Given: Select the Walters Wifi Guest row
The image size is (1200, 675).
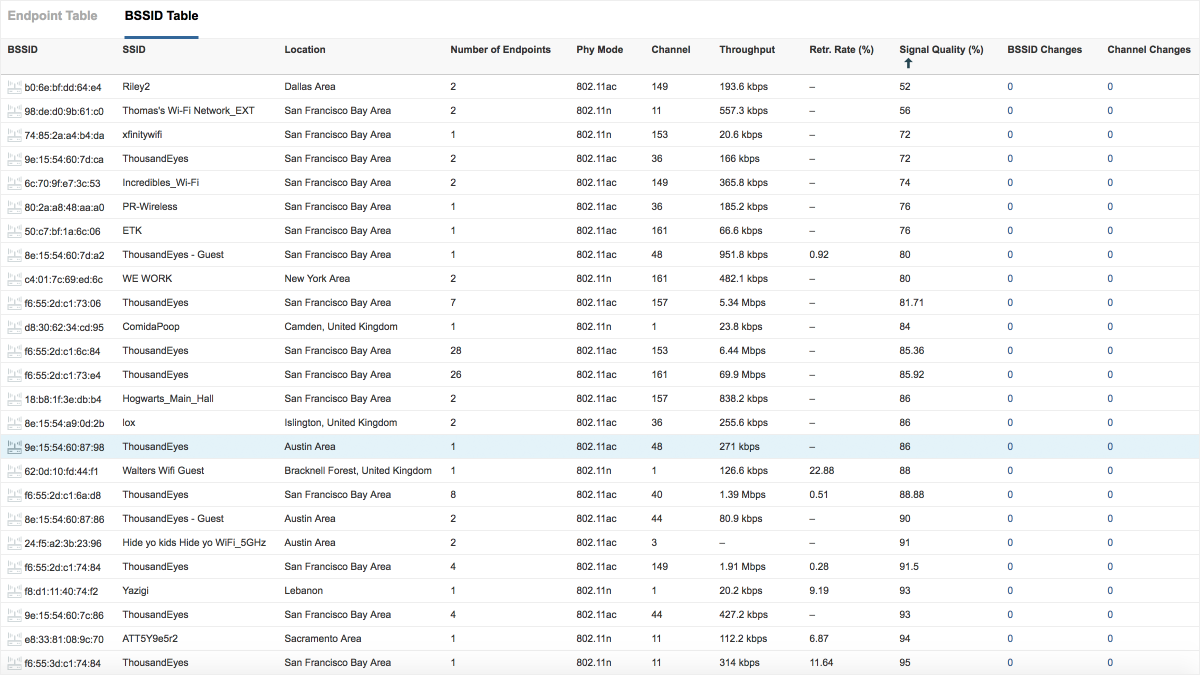Looking at the screenshot, I should [163, 471].
